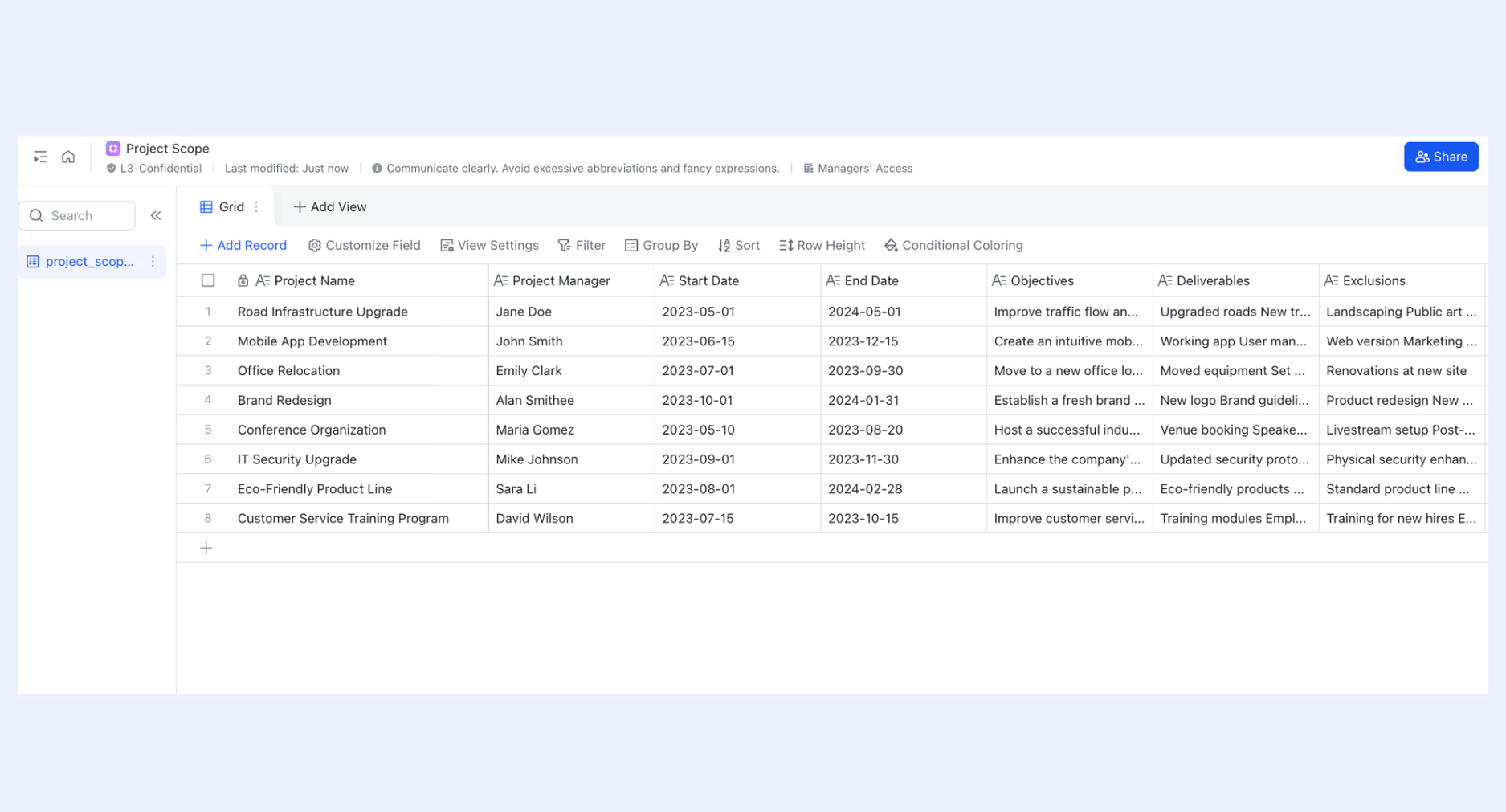Select the Objectives column header
The height and width of the screenshot is (812, 1506).
click(x=1070, y=280)
